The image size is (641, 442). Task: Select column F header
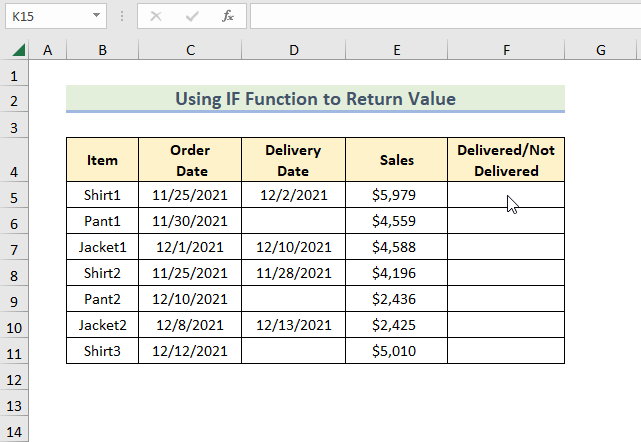click(x=506, y=51)
